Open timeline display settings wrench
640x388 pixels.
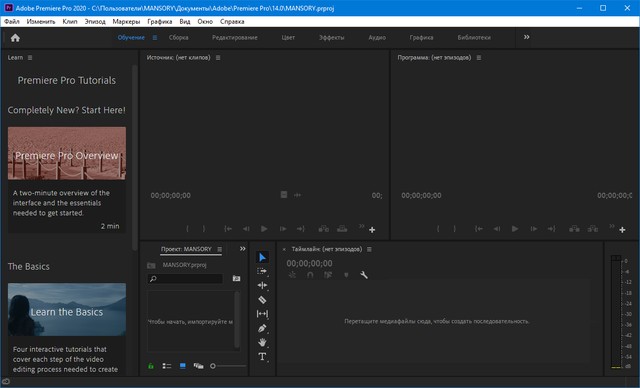click(x=364, y=275)
